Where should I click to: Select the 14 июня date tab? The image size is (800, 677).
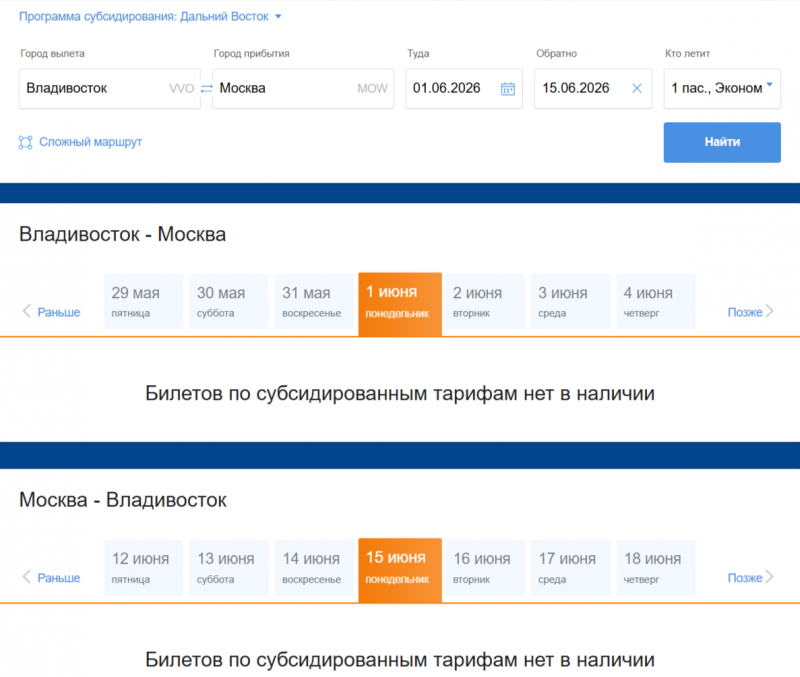point(314,567)
